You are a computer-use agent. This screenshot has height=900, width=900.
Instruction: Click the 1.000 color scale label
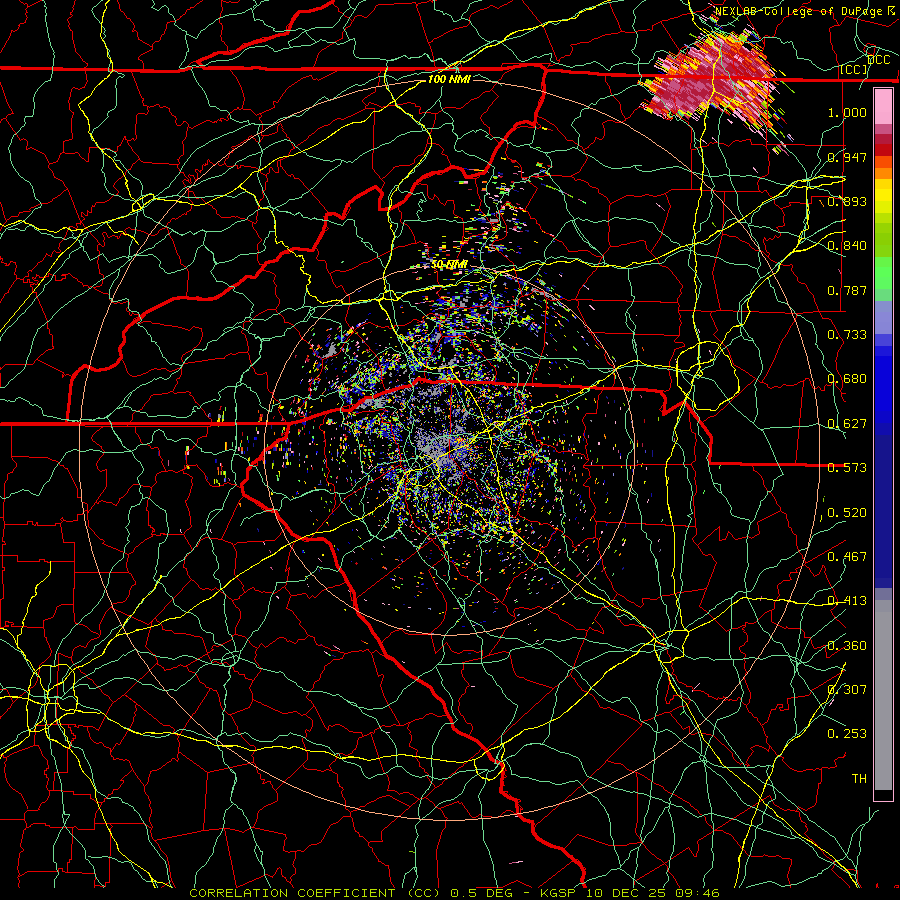[847, 112]
